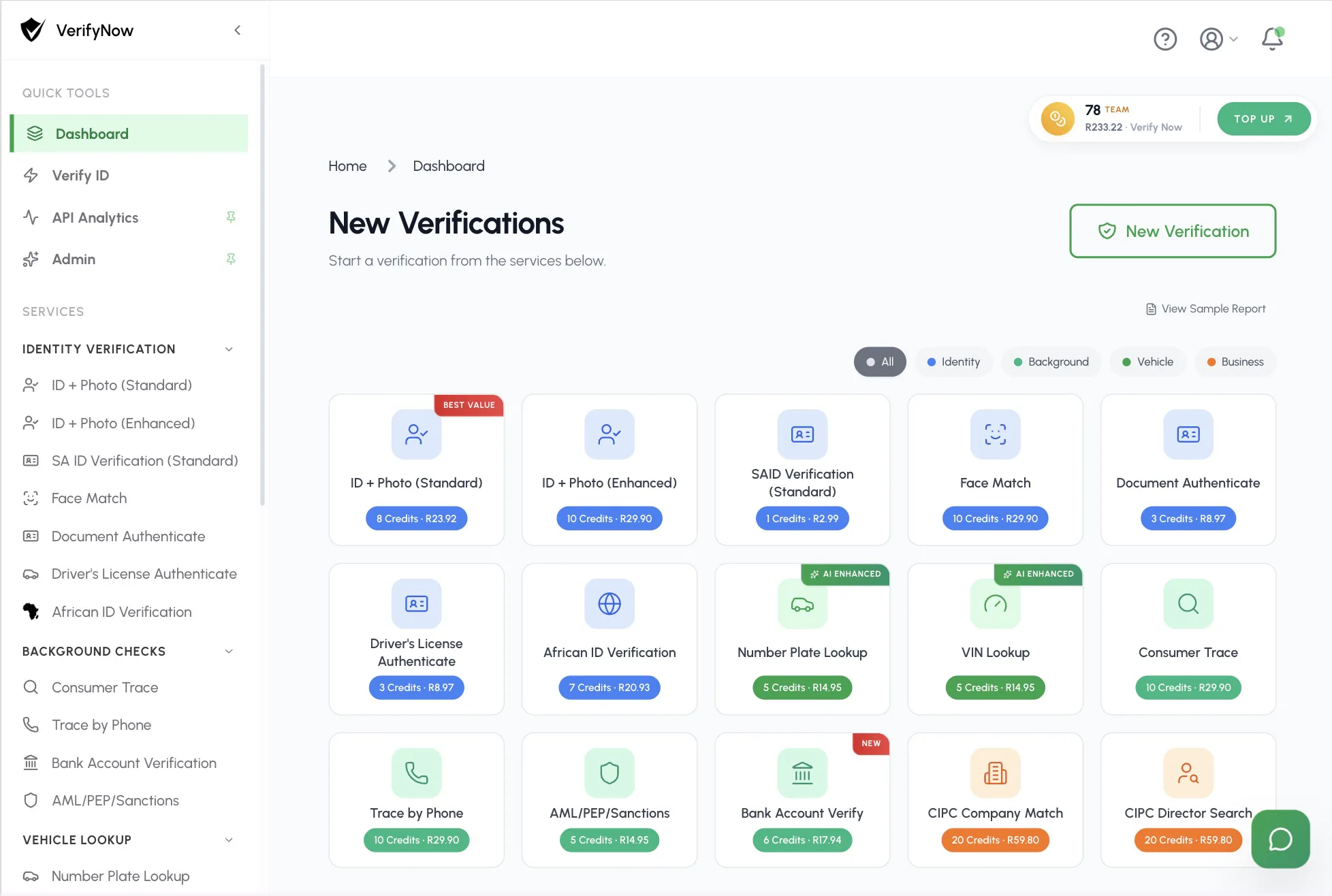Filter services by Business
Screen dimensions: 1332x896
point(1235,362)
